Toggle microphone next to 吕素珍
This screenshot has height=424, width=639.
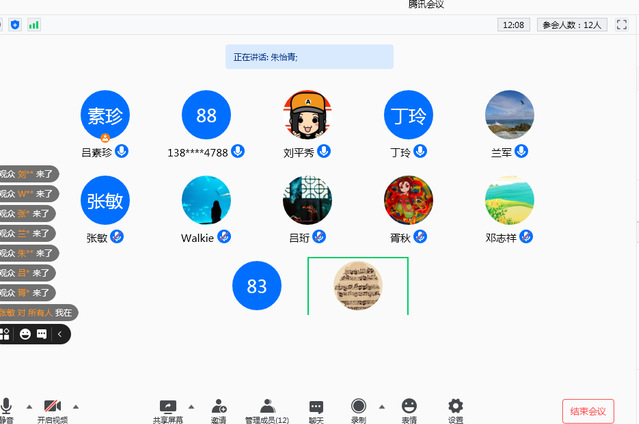point(122,152)
